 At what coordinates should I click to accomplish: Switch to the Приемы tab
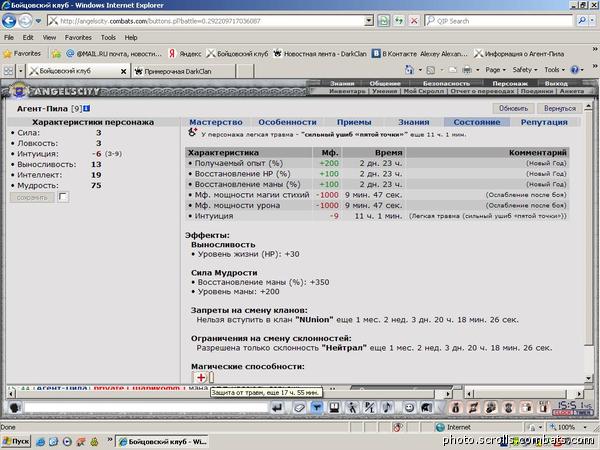(x=354, y=122)
